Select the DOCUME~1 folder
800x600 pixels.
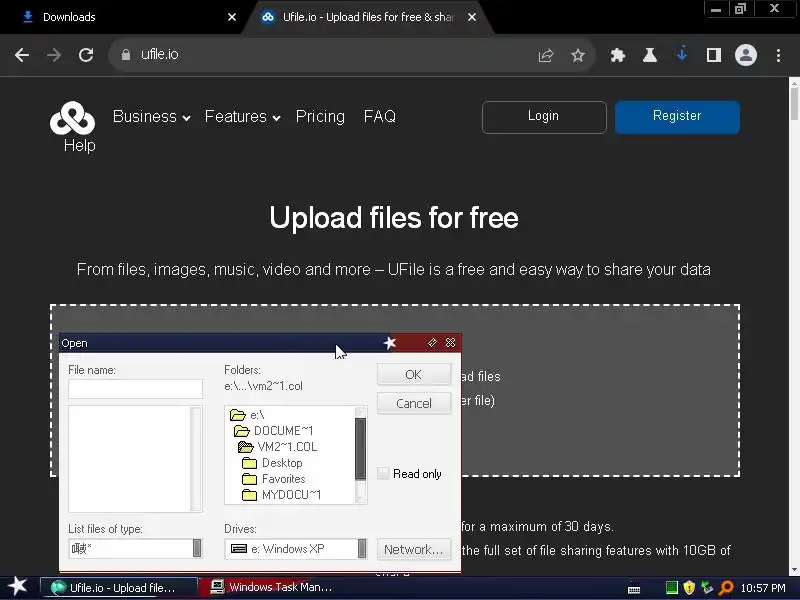(273, 431)
